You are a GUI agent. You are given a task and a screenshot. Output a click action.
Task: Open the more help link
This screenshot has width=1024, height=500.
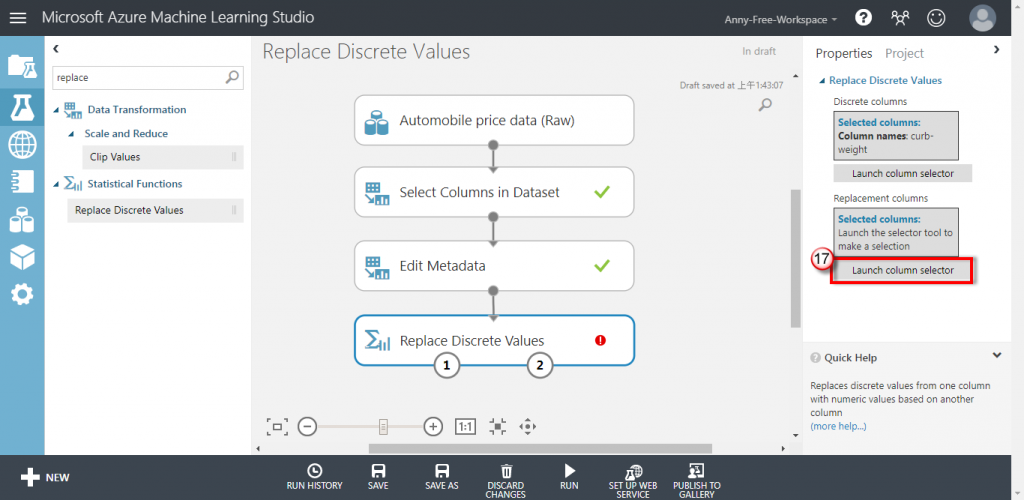point(838,426)
